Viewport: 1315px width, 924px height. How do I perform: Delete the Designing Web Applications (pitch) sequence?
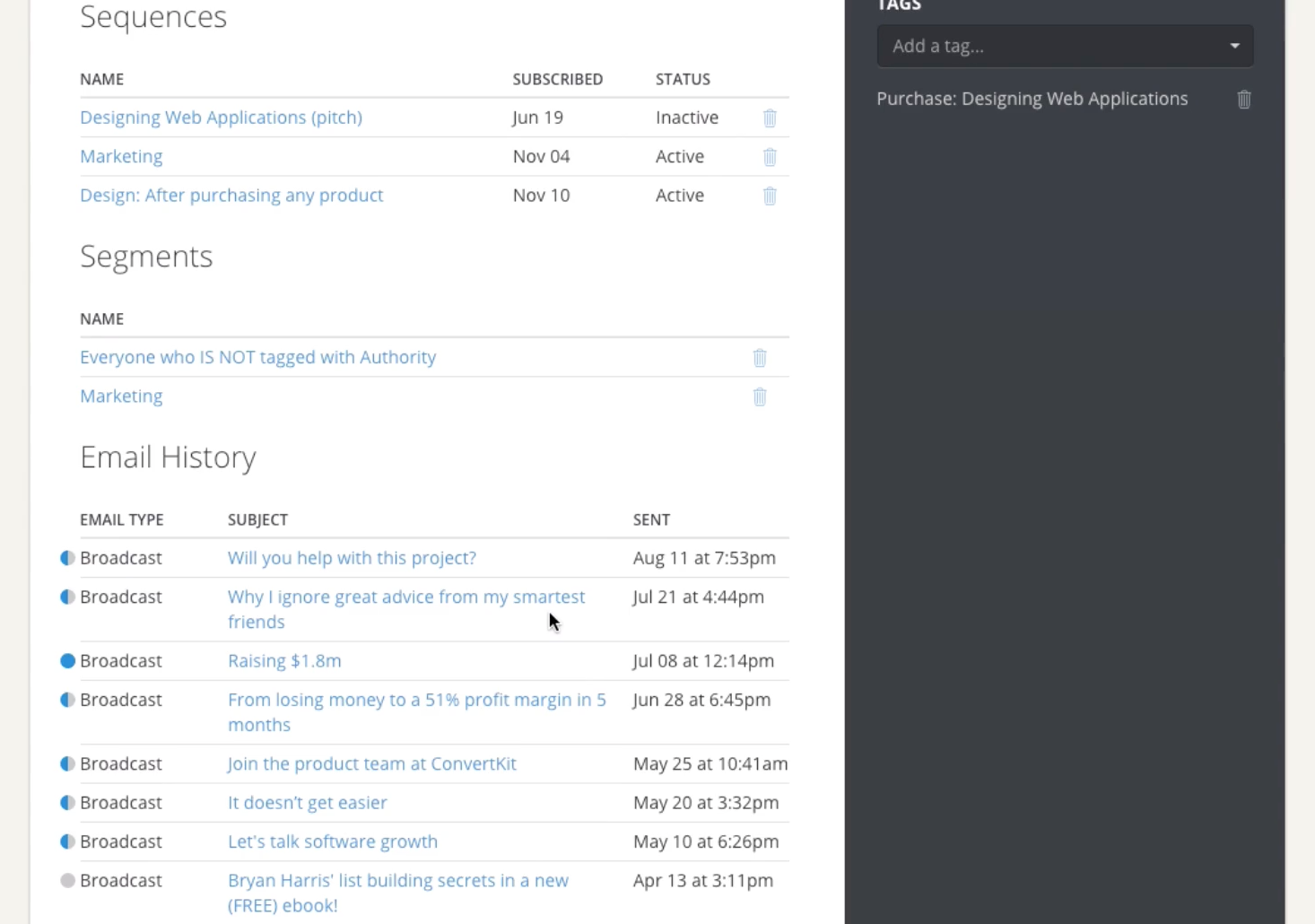(770, 118)
